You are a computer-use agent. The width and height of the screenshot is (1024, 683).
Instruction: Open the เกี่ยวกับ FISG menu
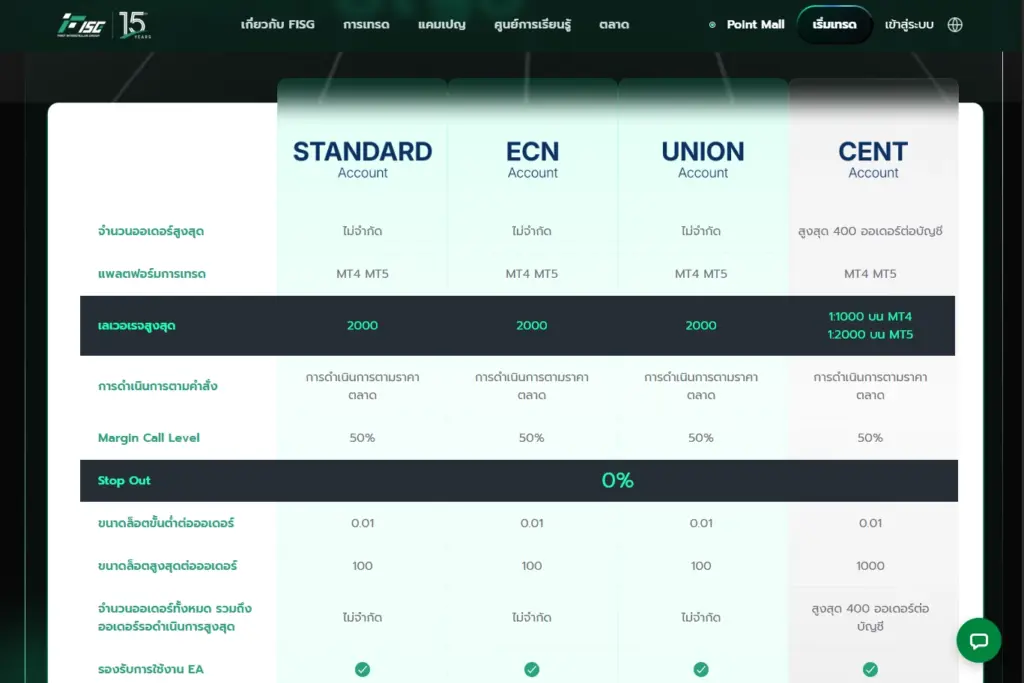[278, 25]
